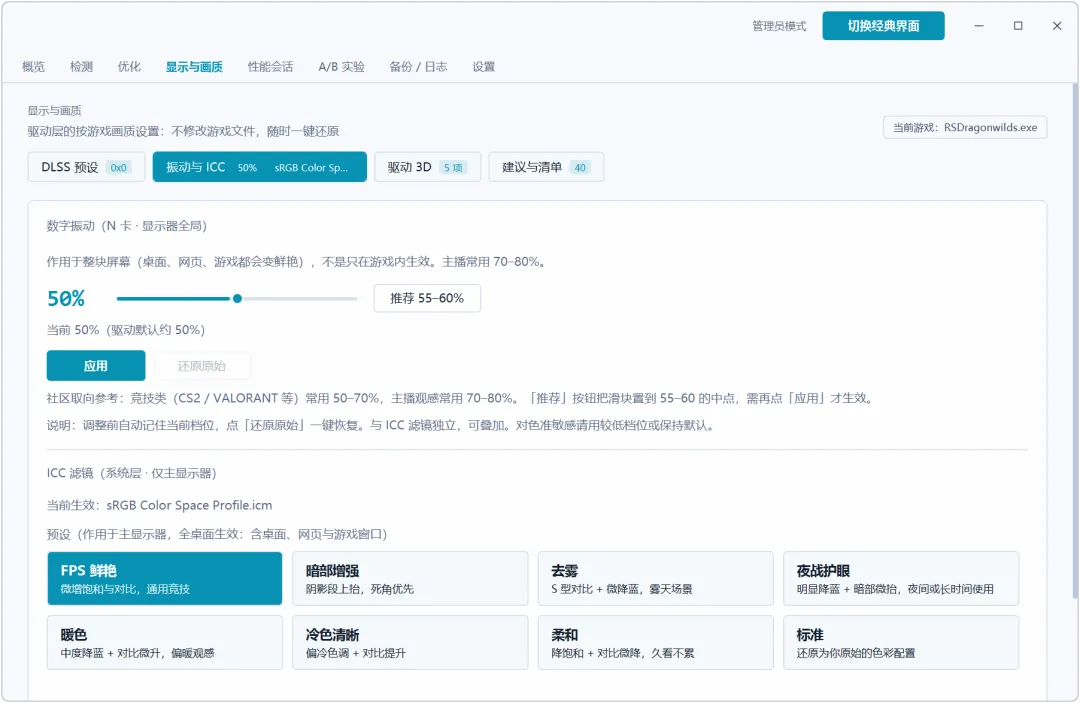The width and height of the screenshot is (1080, 703).
Task: Maximize the window
Action: pos(1018,26)
